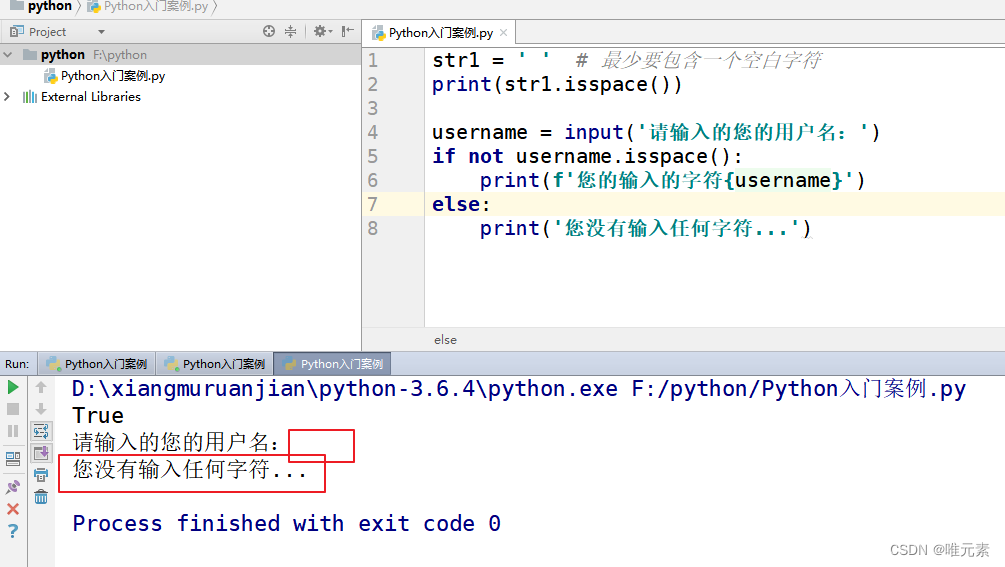1005x567 pixels.
Task: Click line number 7 in the gutter
Action: tap(373, 204)
